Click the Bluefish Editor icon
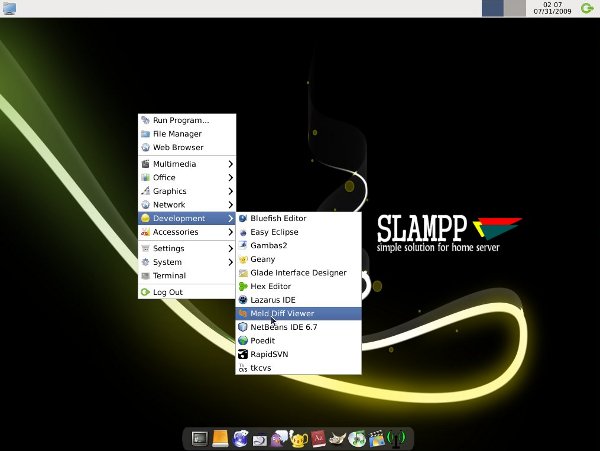The image size is (600, 451). [x=243, y=218]
